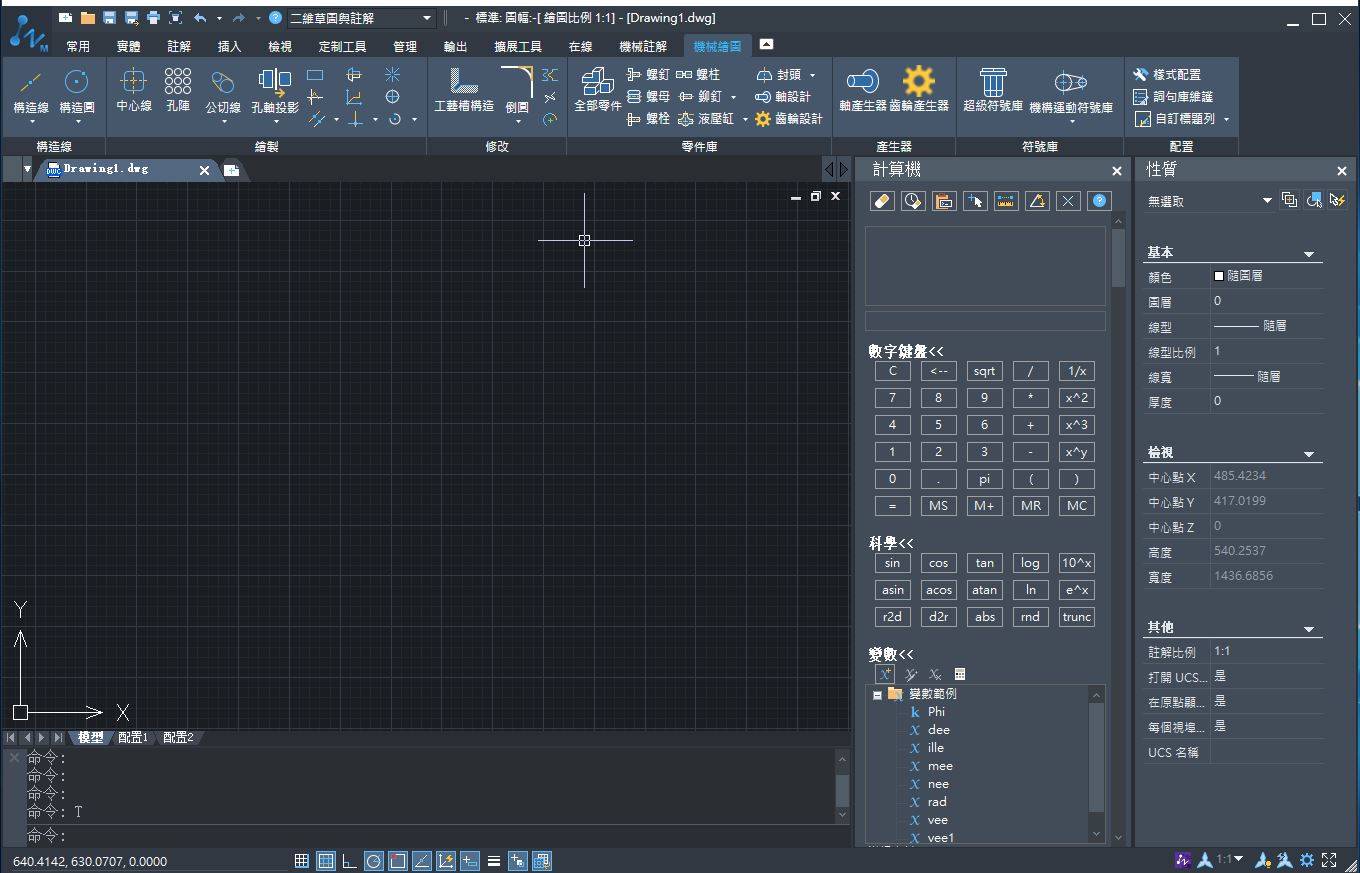1360x873 pixels.
Task: Open the 工藝槽構造 process groove tool
Action: (464, 90)
